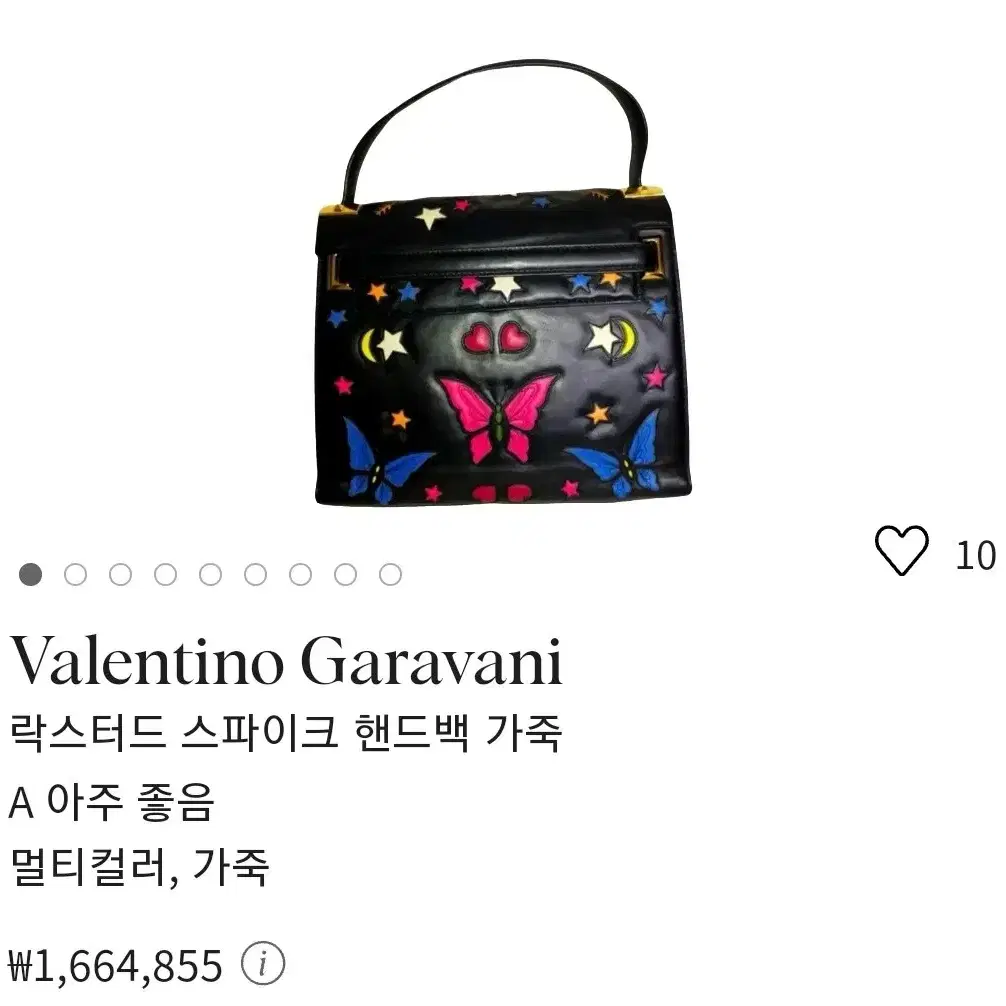1006x1006 pixels.
Task: View the seventh image dot
Action: click(300, 574)
